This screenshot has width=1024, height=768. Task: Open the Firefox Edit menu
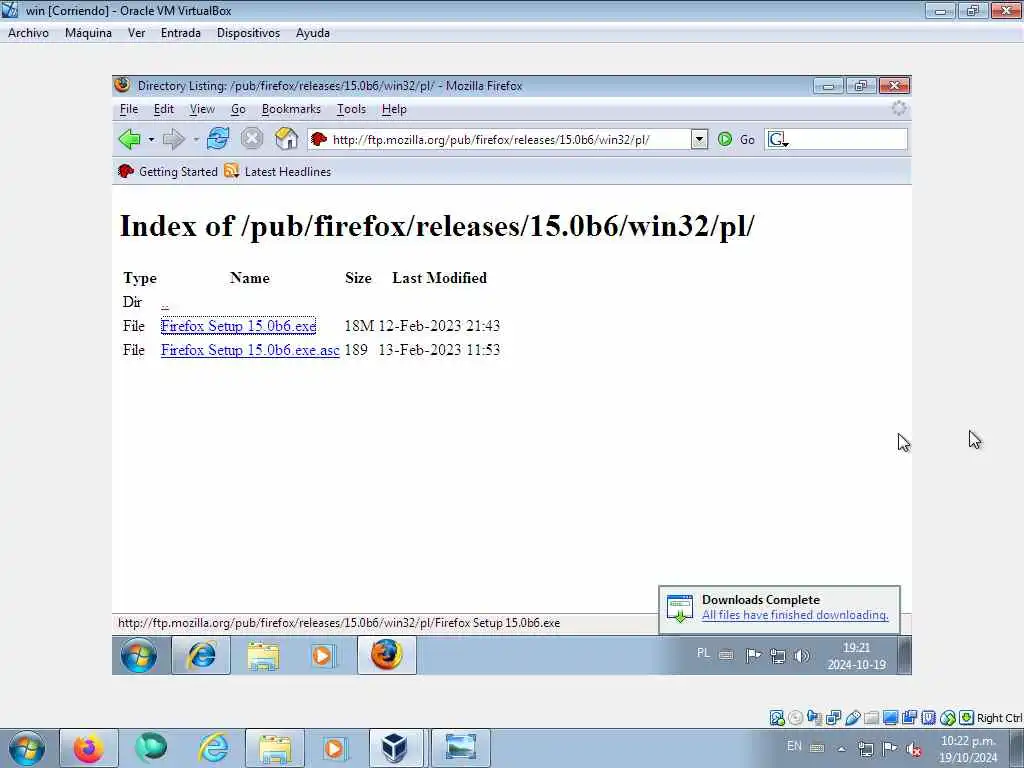tap(163, 109)
